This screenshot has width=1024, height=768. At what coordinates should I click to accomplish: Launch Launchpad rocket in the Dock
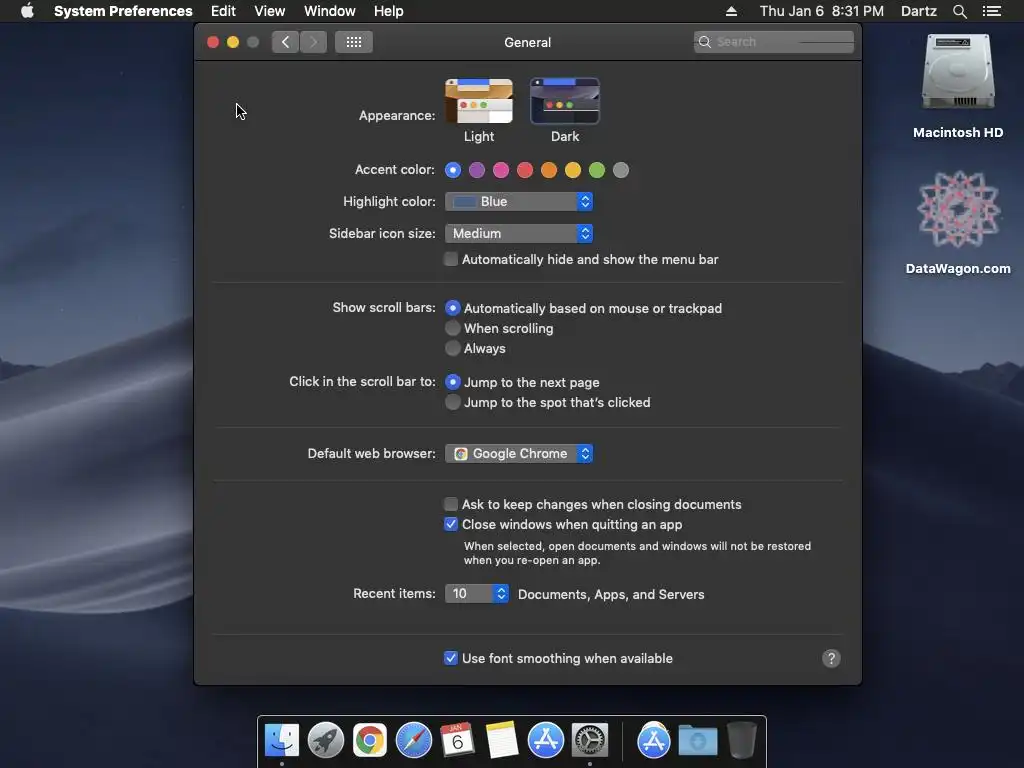[x=325, y=740]
